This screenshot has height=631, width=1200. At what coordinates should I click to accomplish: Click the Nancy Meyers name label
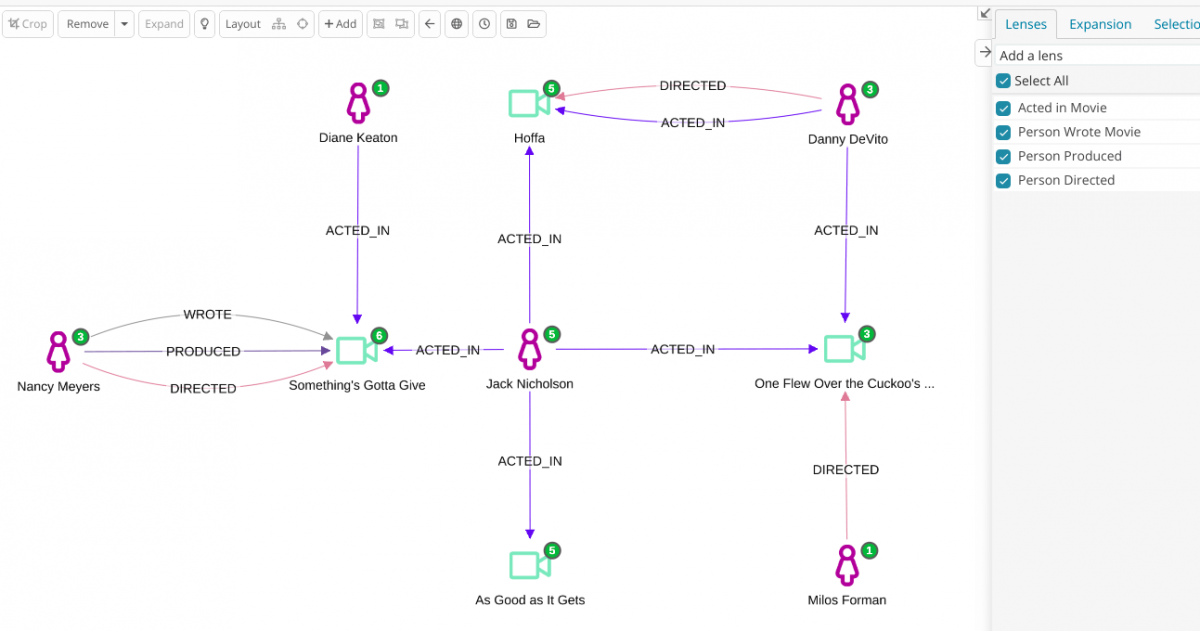(x=59, y=387)
